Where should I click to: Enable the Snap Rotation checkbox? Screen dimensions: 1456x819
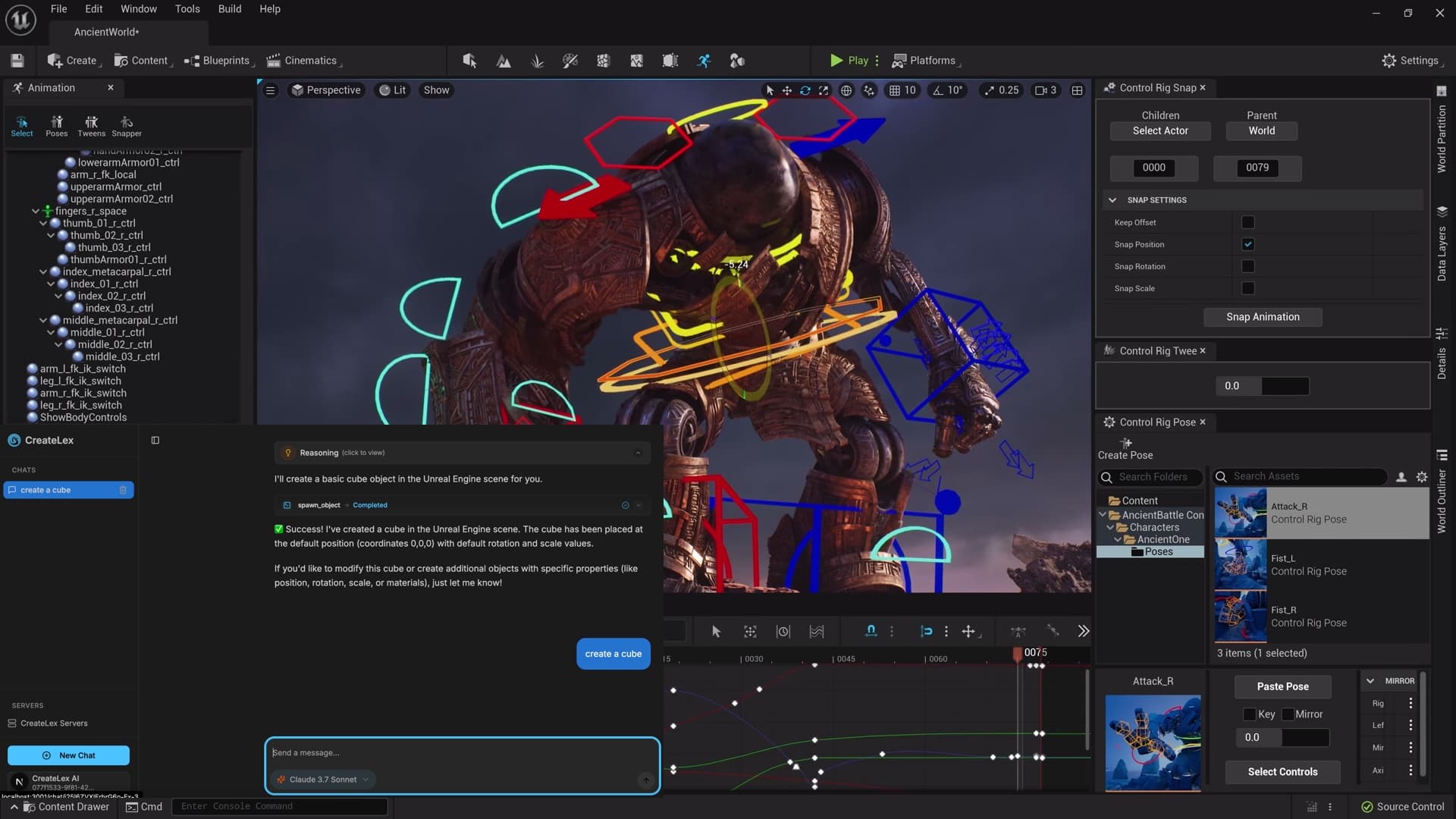point(1249,266)
